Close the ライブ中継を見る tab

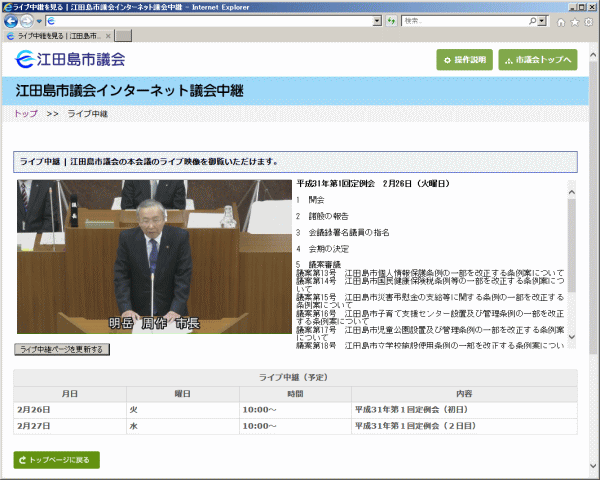coord(108,36)
